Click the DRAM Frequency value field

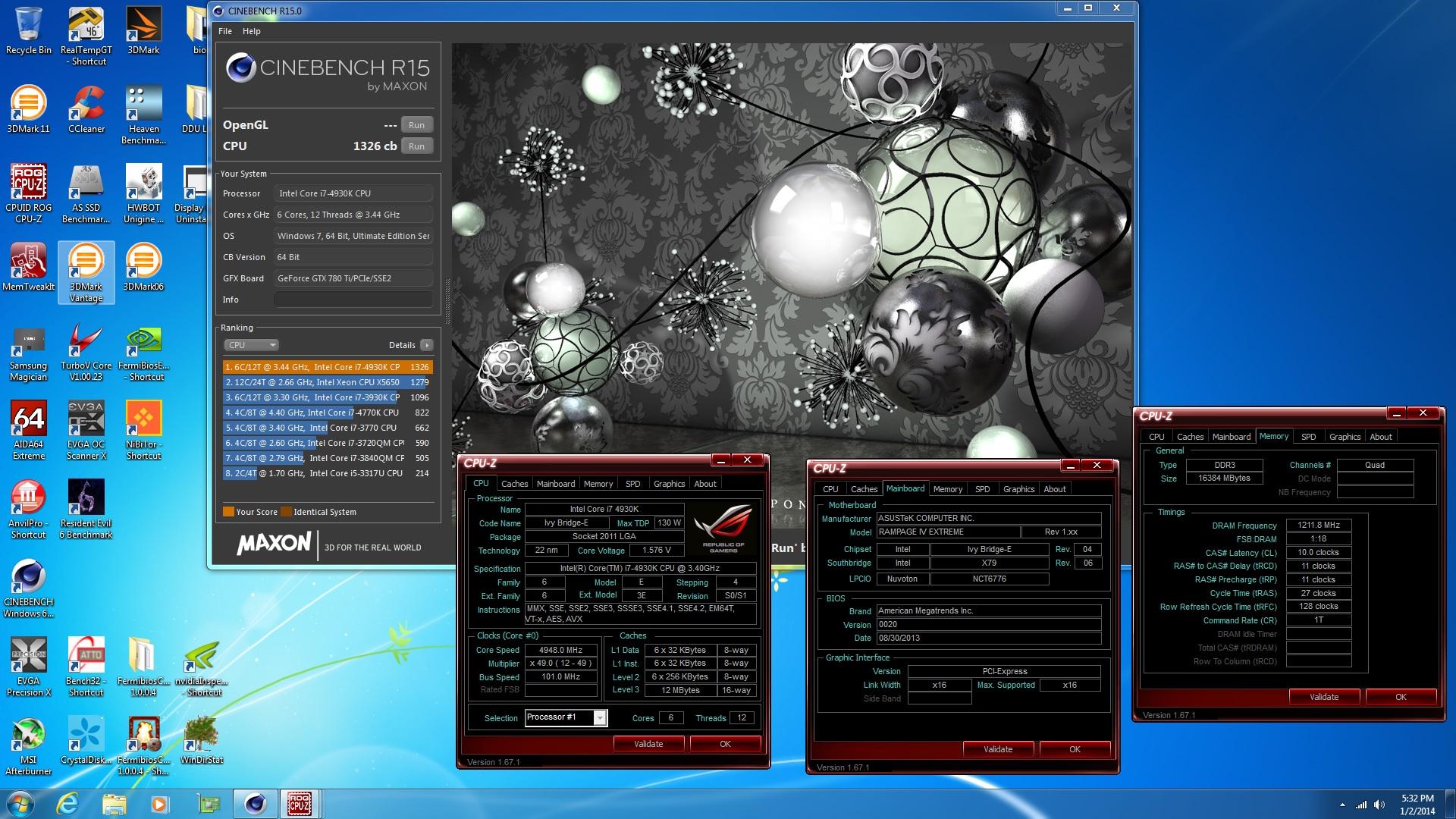coord(1319,525)
